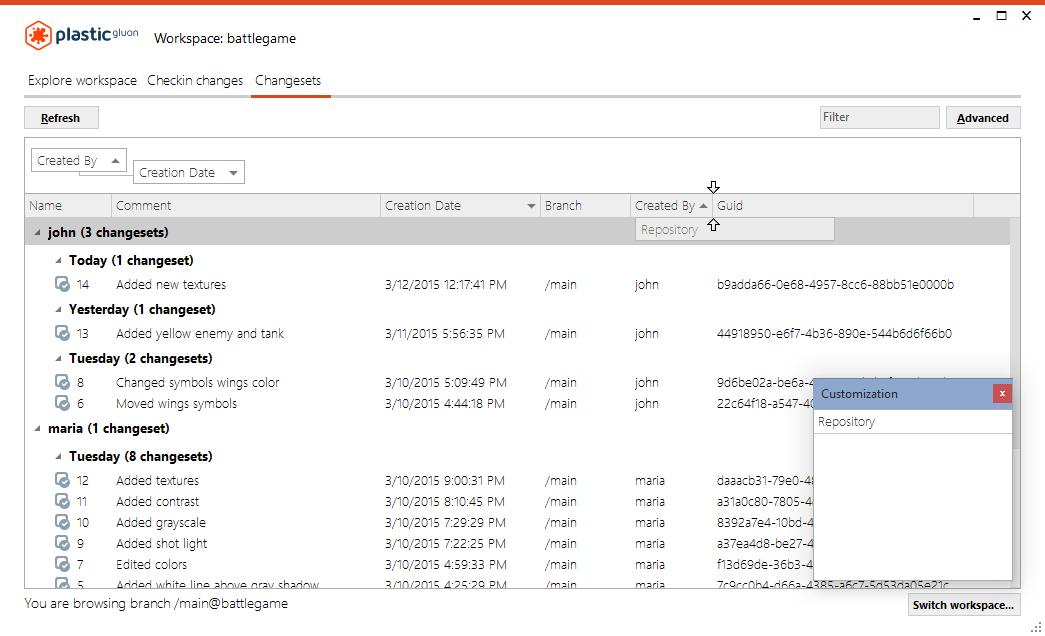
Task: Select the 'Added textures' comment
Action: (157, 481)
